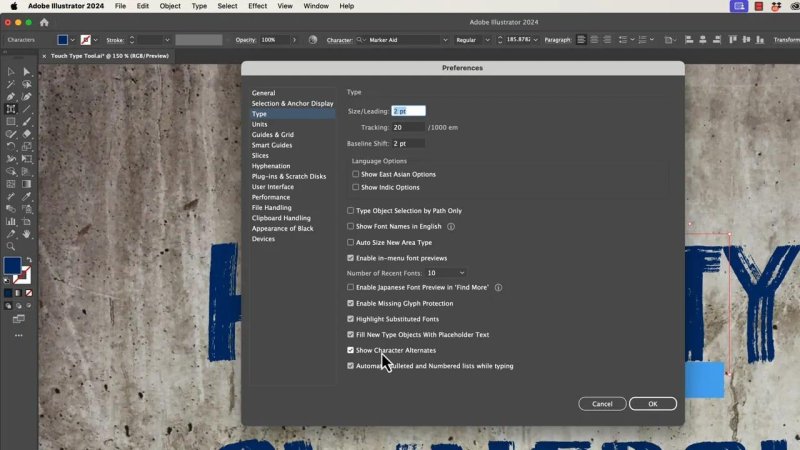This screenshot has width=800, height=450.
Task: Click fill swatch in control bar
Action: 63,40
